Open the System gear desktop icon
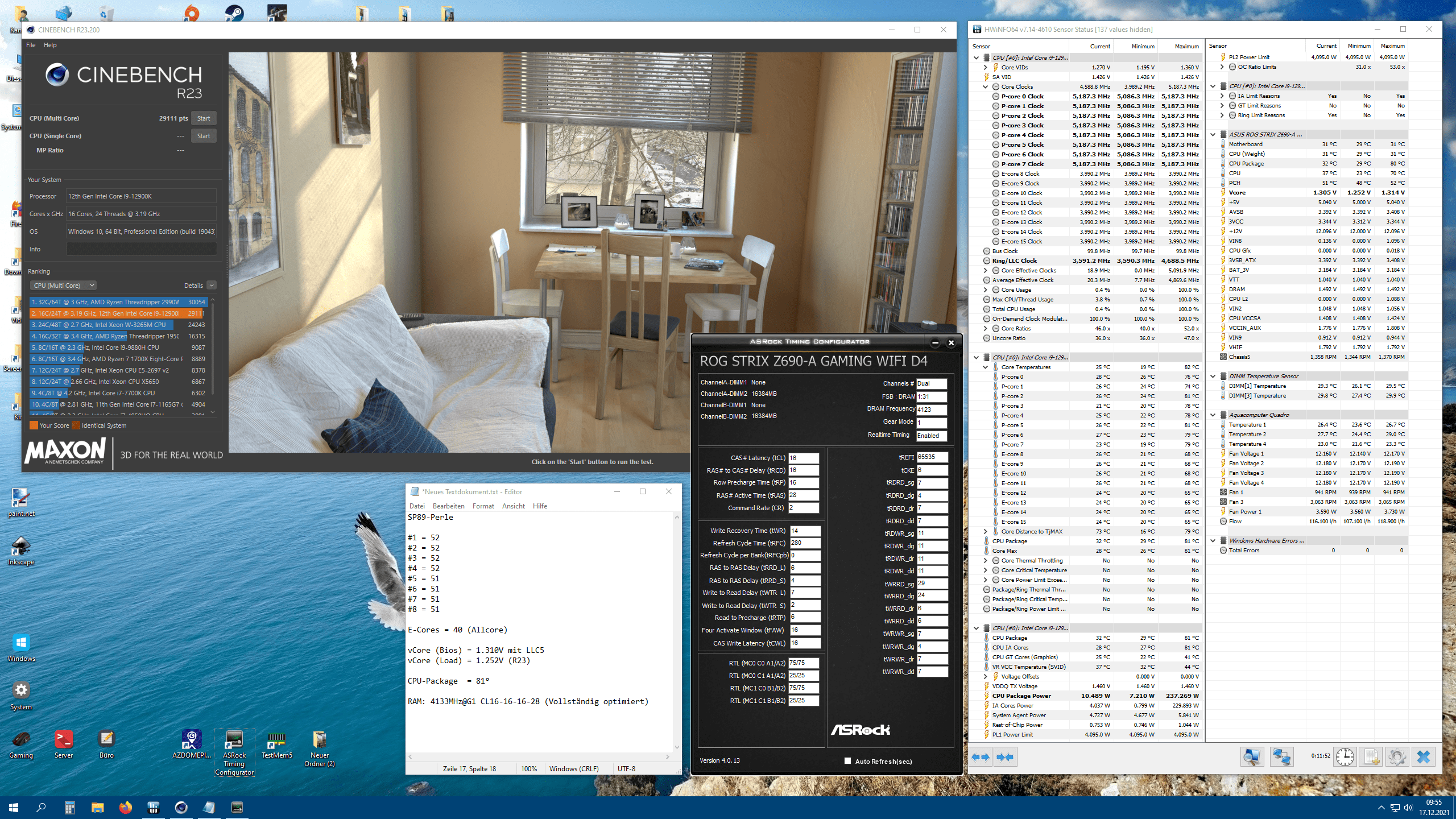Viewport: 1456px width, 819px height. tap(21, 696)
